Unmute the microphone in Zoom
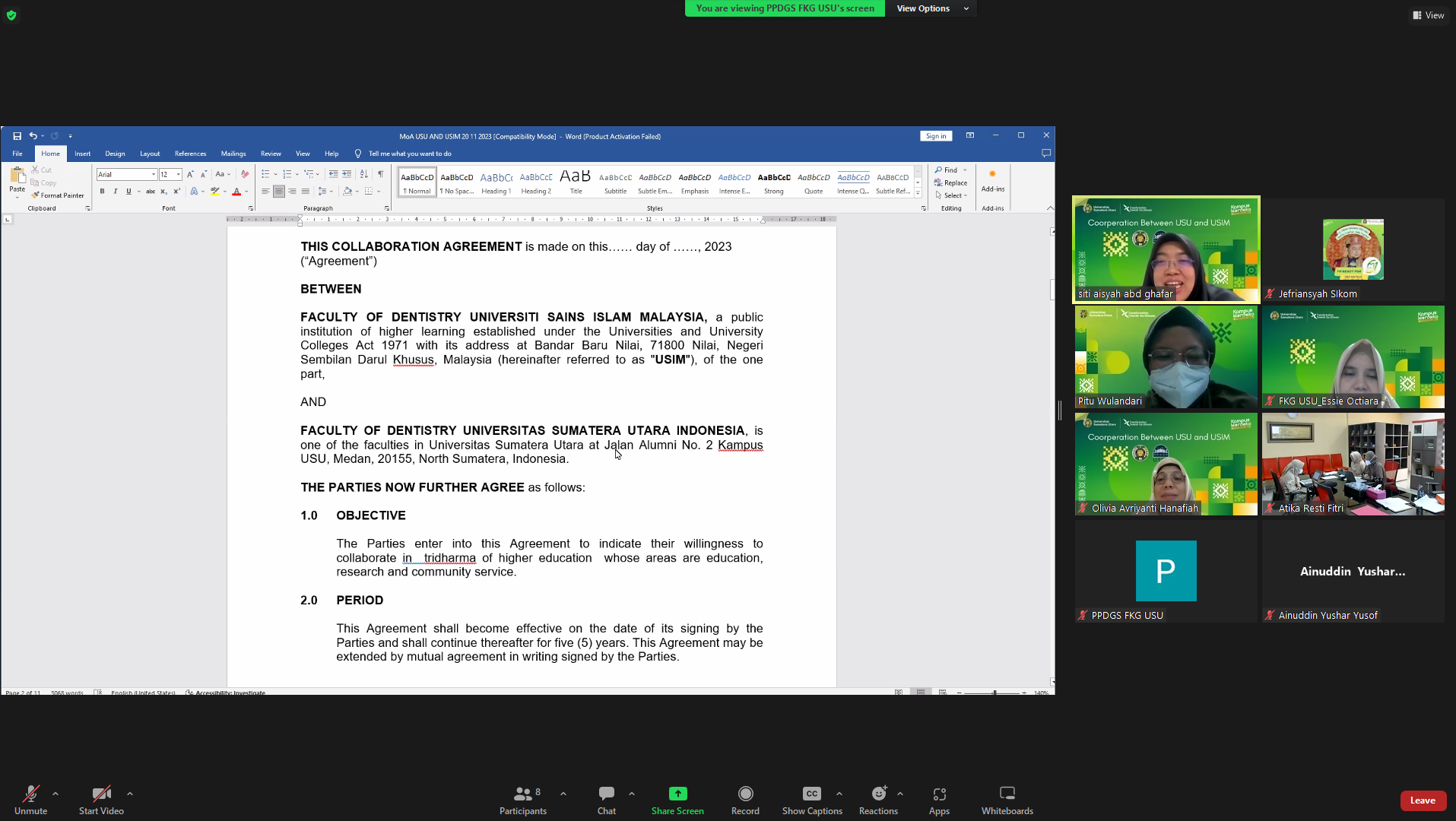This screenshot has width=1456, height=821. (30, 800)
